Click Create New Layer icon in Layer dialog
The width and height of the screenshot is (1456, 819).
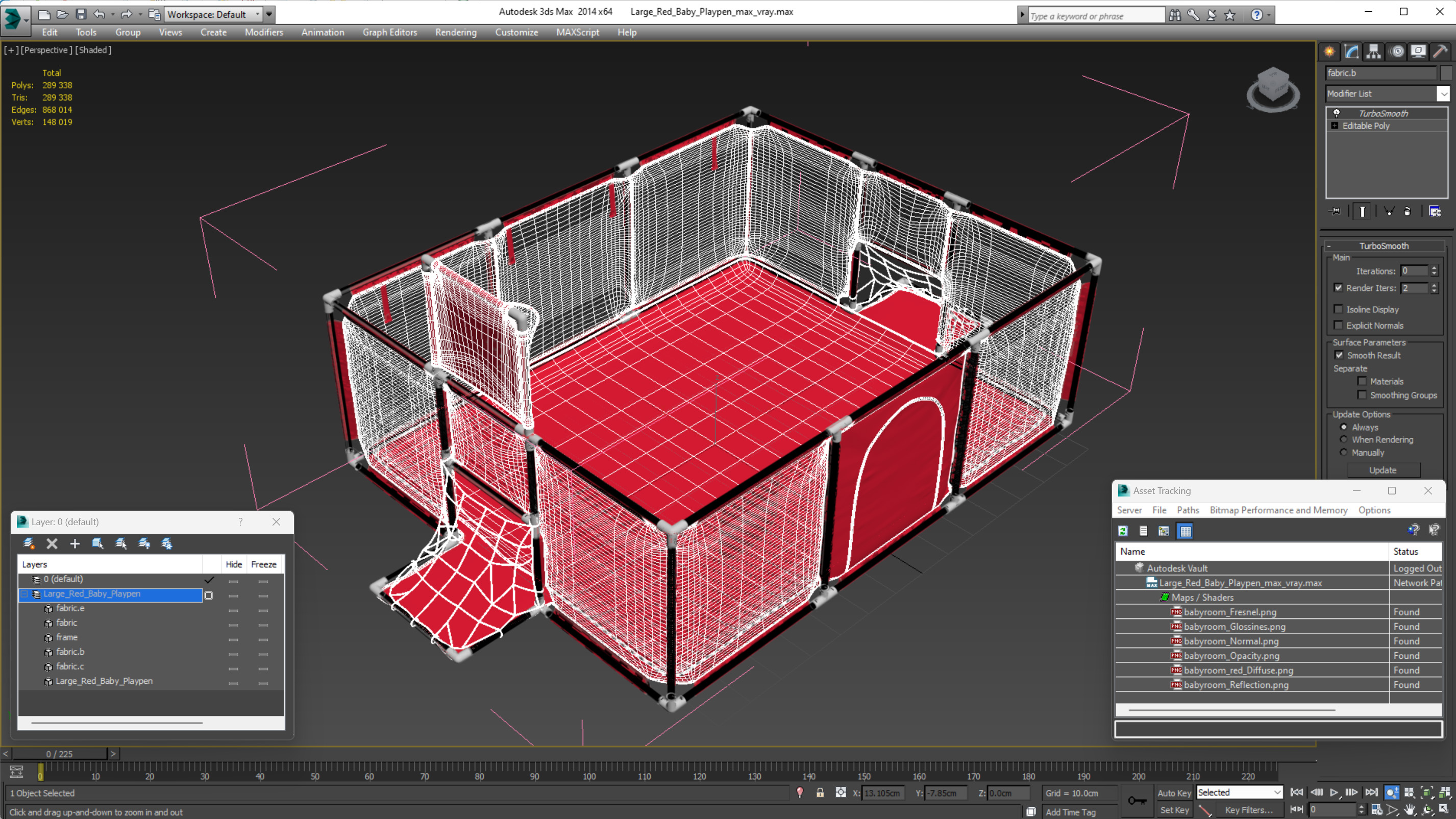28,543
